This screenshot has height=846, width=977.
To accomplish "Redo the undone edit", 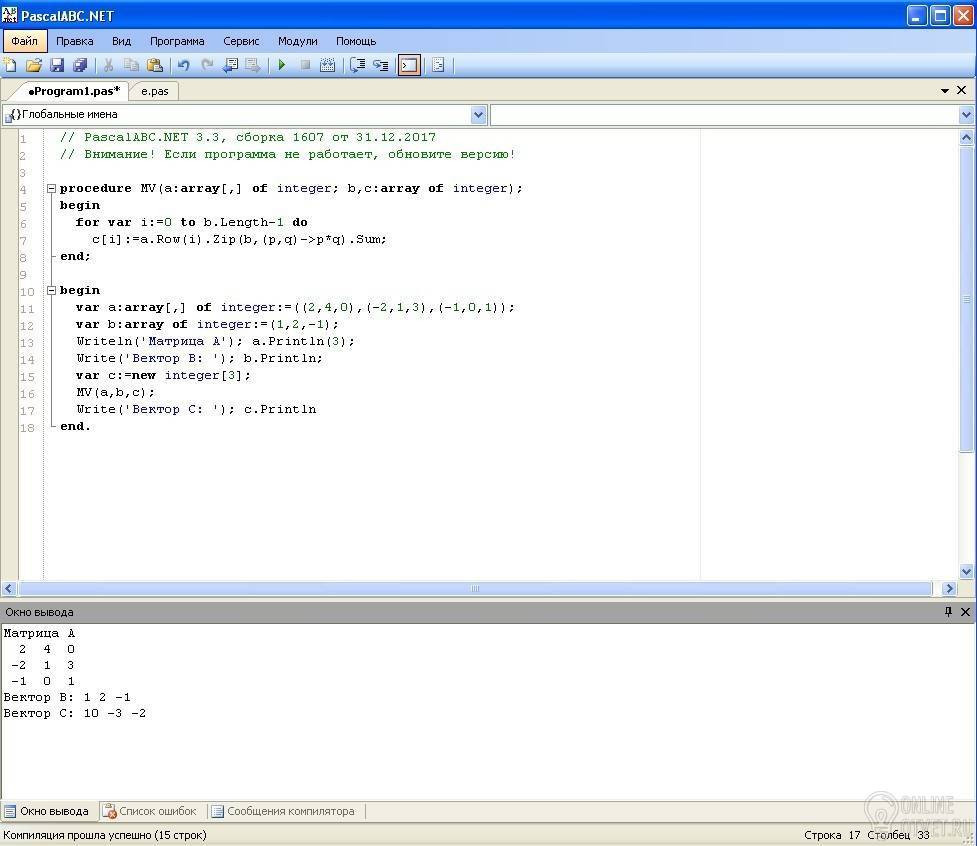I will 207,65.
